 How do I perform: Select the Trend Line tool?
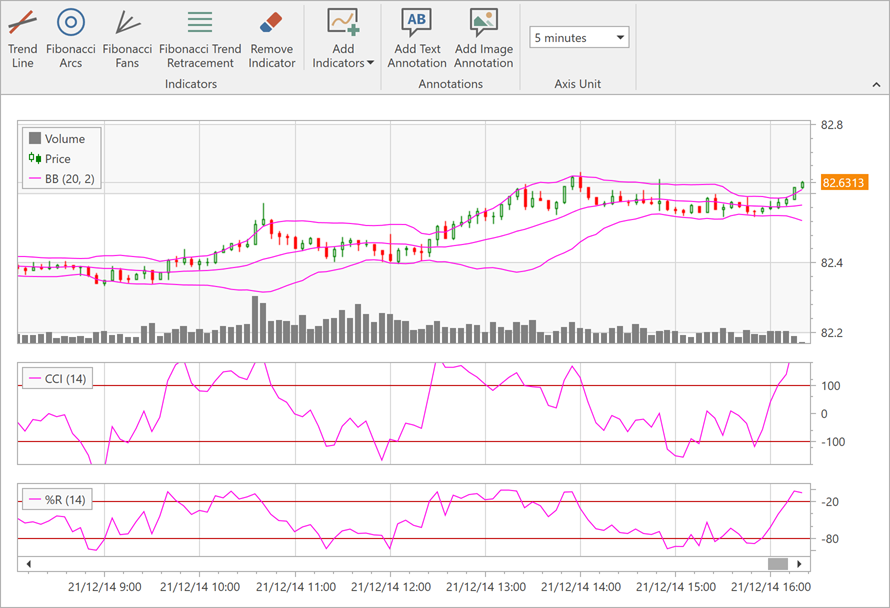pyautogui.click(x=23, y=39)
